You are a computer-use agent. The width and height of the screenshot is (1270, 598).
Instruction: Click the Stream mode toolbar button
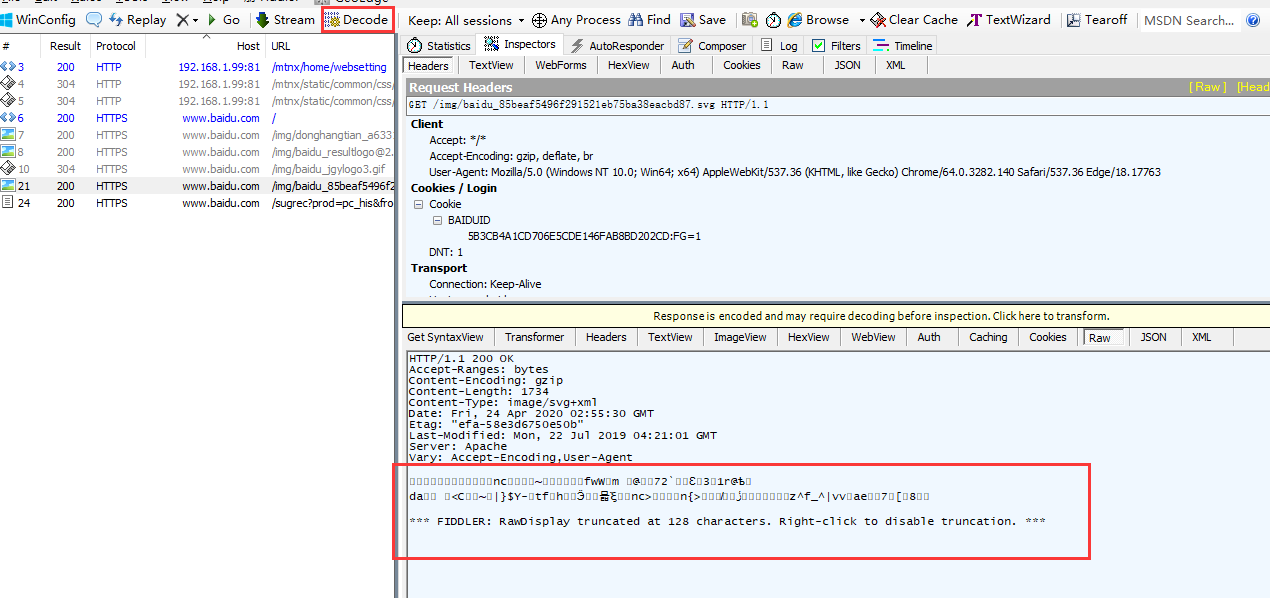[285, 20]
